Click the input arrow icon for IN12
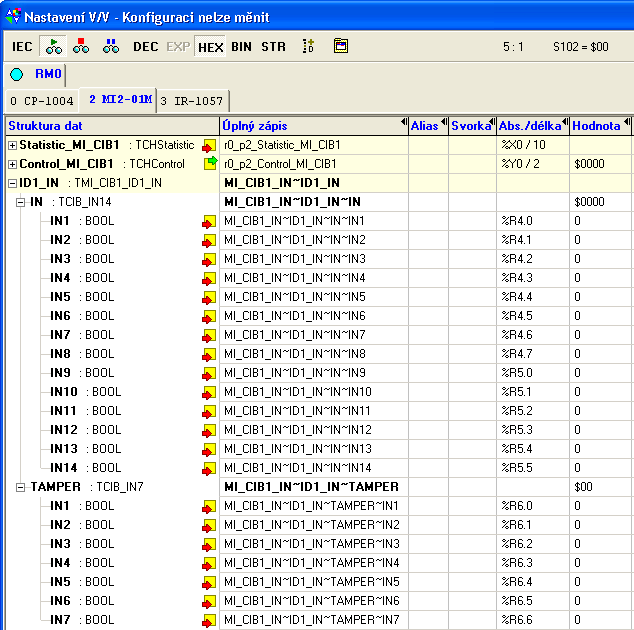634x630 pixels. tap(209, 431)
